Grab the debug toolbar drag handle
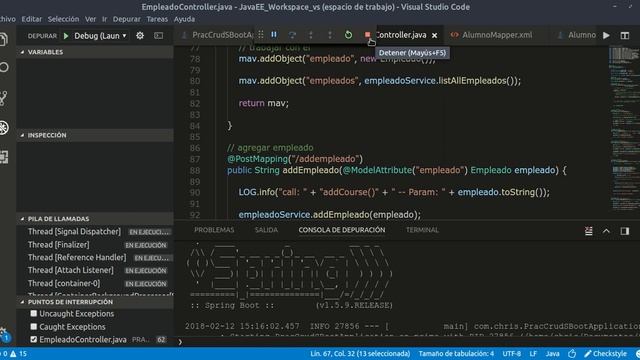The image size is (640, 360). pyautogui.click(x=261, y=35)
